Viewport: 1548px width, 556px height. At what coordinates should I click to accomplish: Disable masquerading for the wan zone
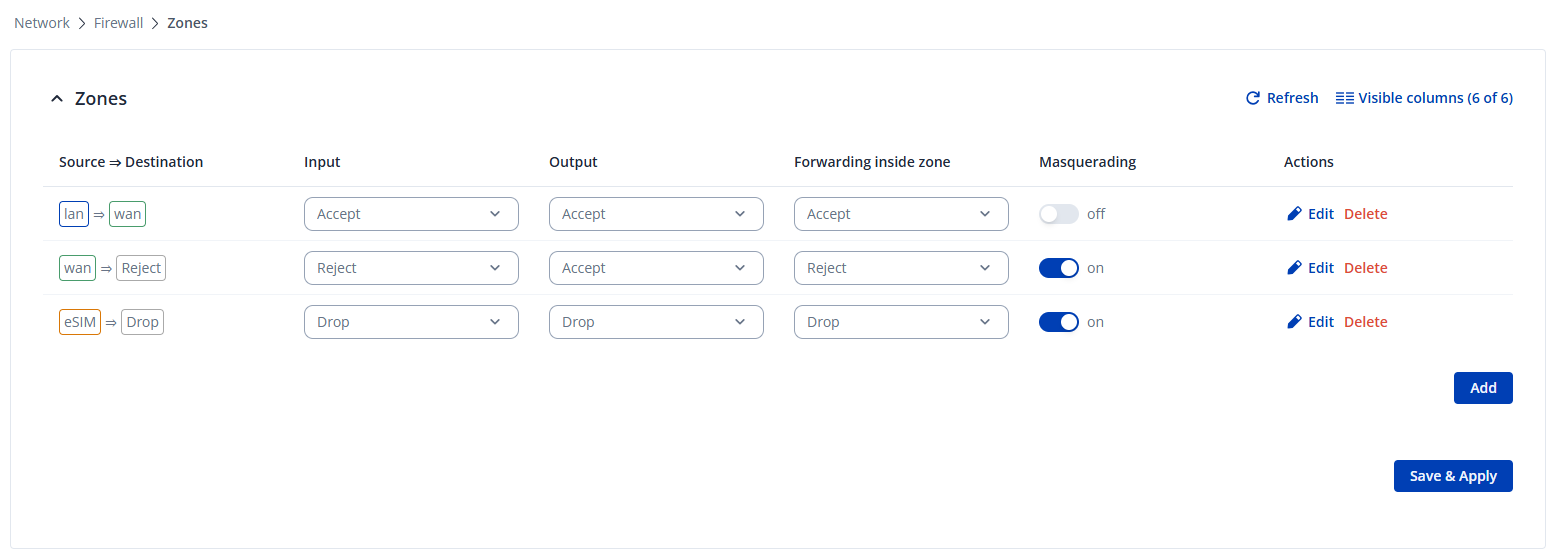coord(1058,268)
